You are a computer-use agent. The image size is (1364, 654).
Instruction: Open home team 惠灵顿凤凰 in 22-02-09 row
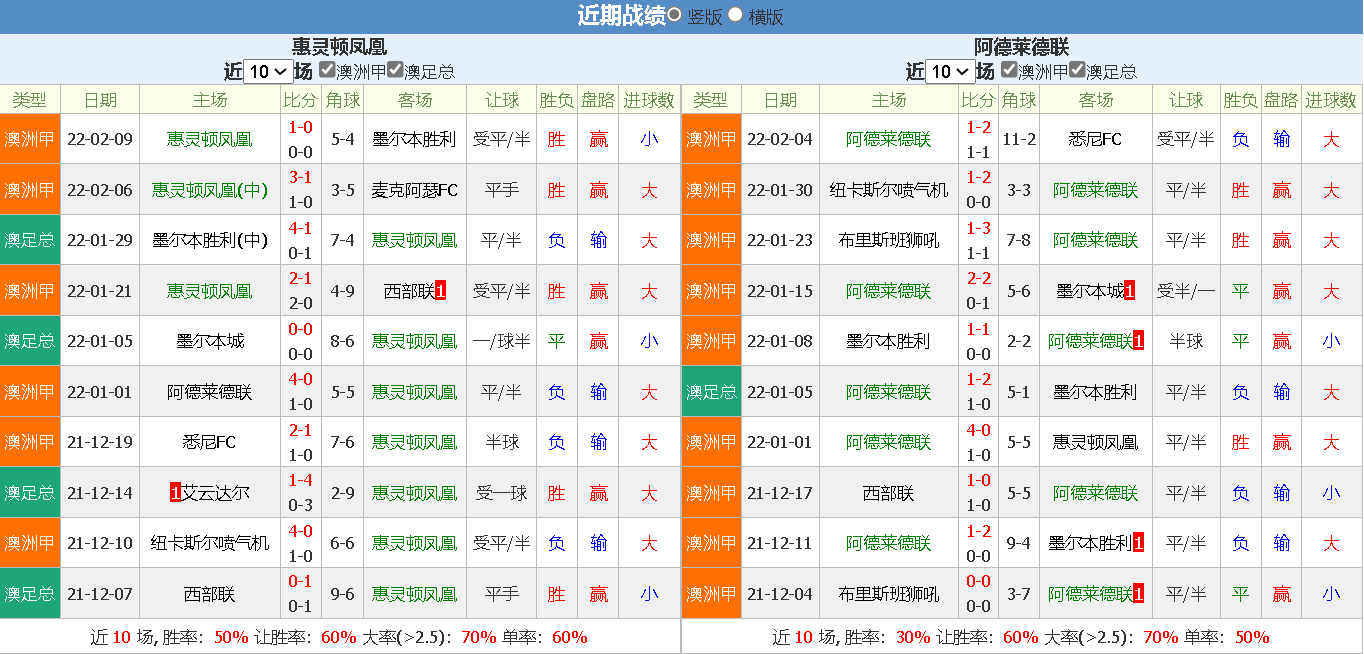point(210,139)
